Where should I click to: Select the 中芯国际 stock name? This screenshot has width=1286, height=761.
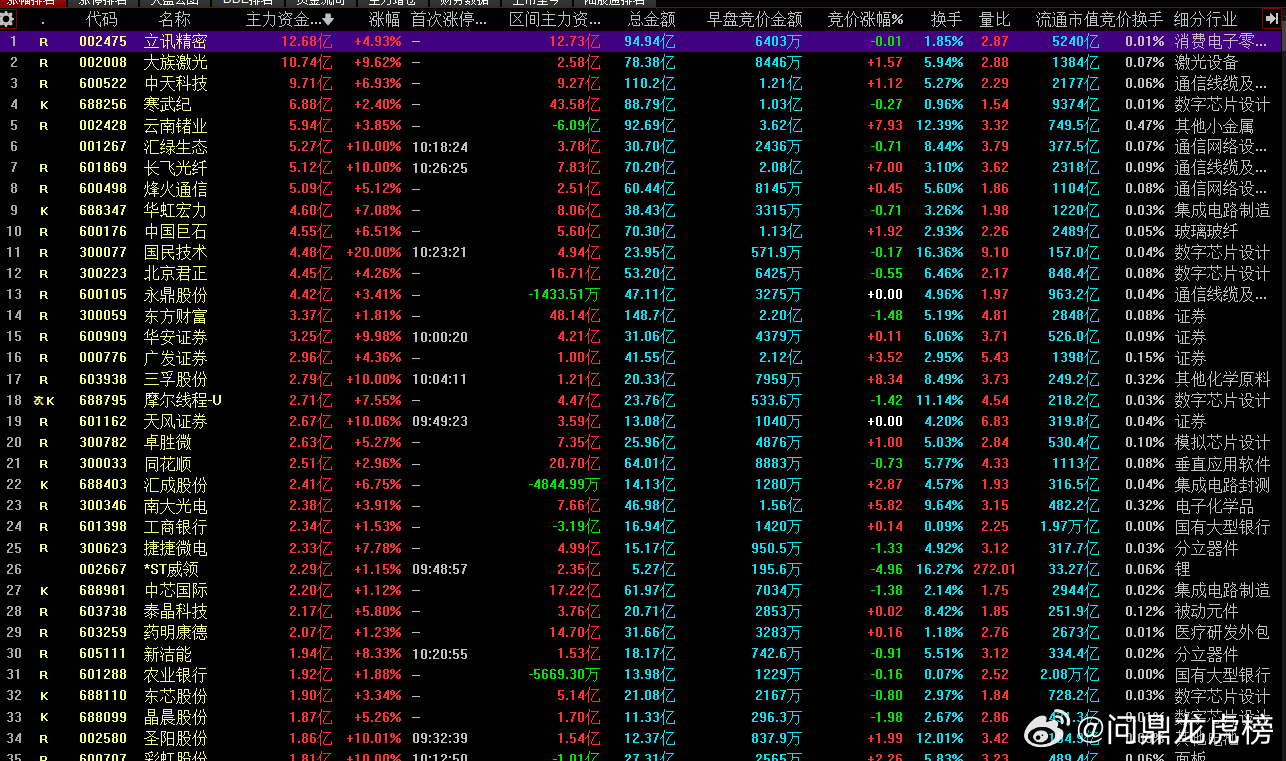point(176,590)
